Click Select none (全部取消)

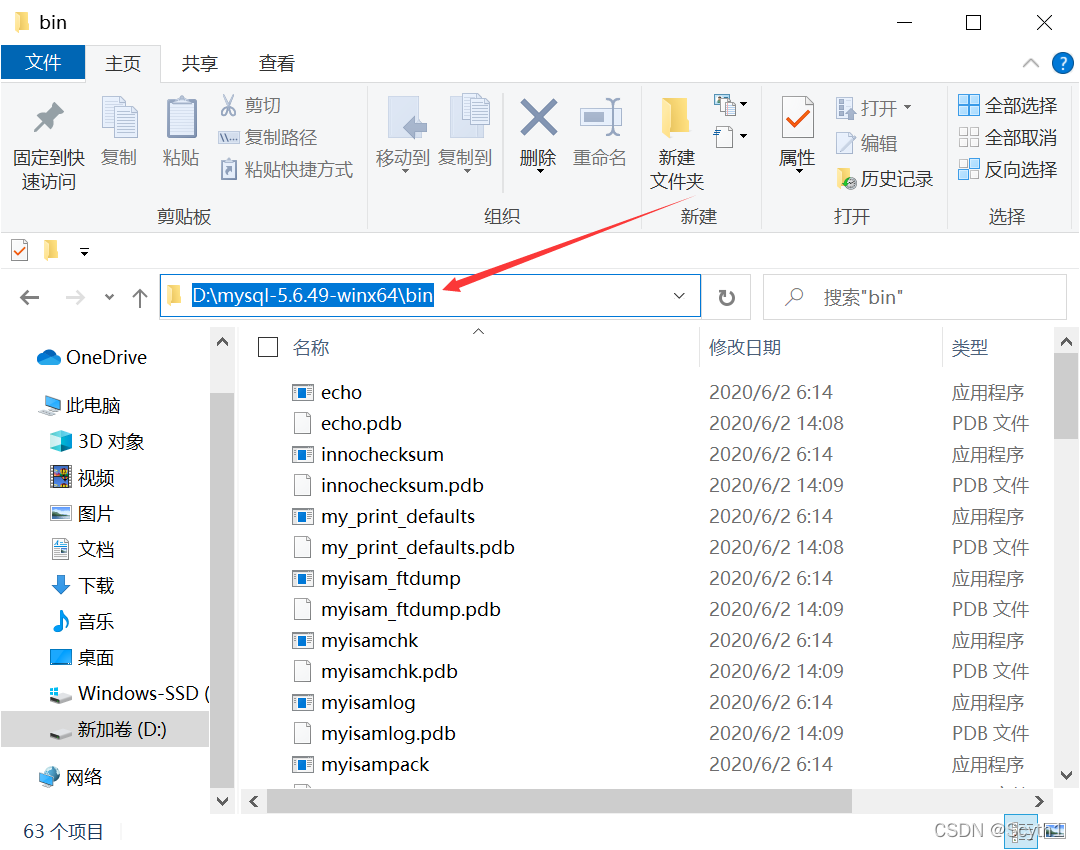pyautogui.click(x=1007, y=138)
